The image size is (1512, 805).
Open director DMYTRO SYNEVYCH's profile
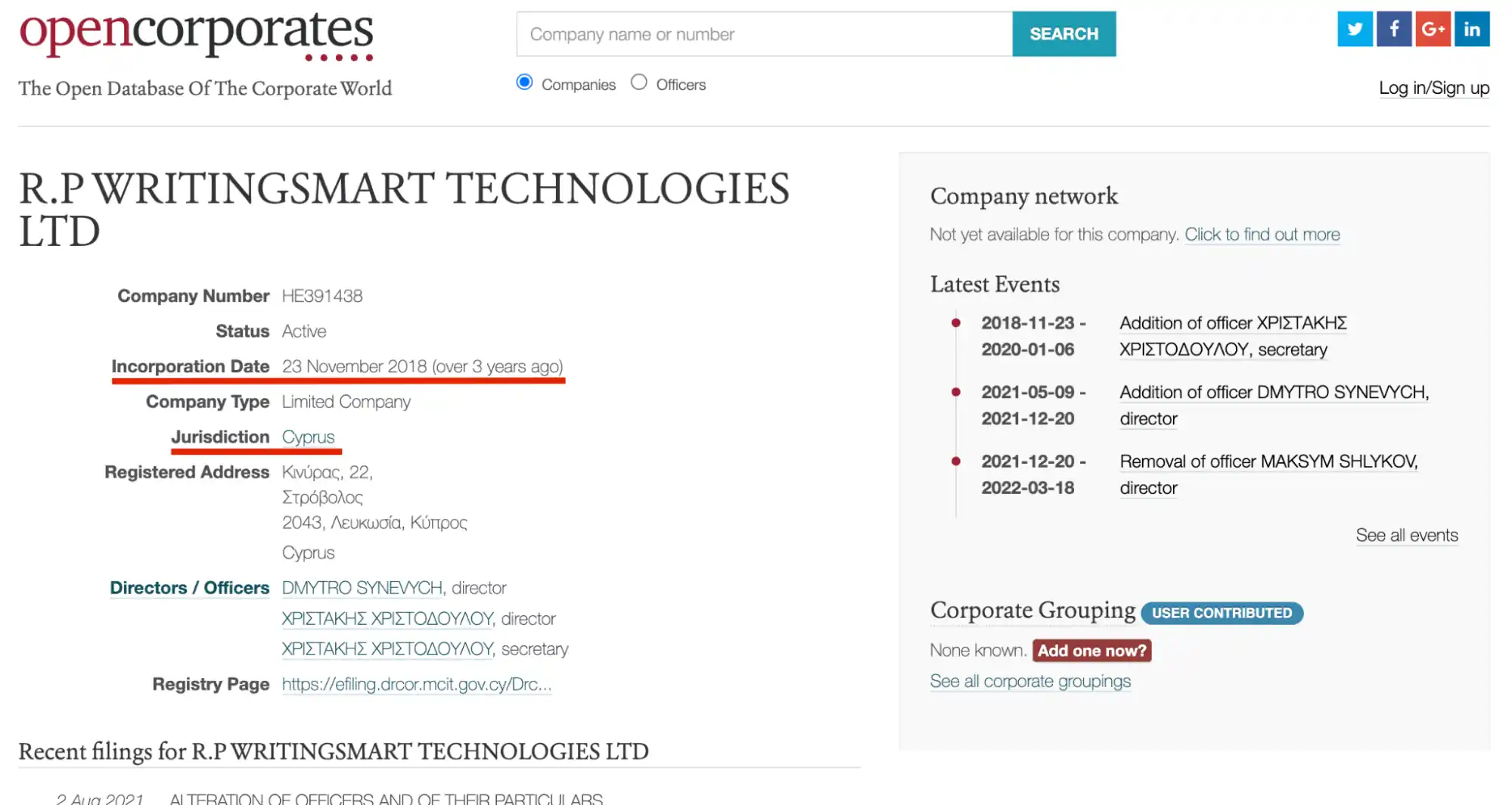(362, 588)
